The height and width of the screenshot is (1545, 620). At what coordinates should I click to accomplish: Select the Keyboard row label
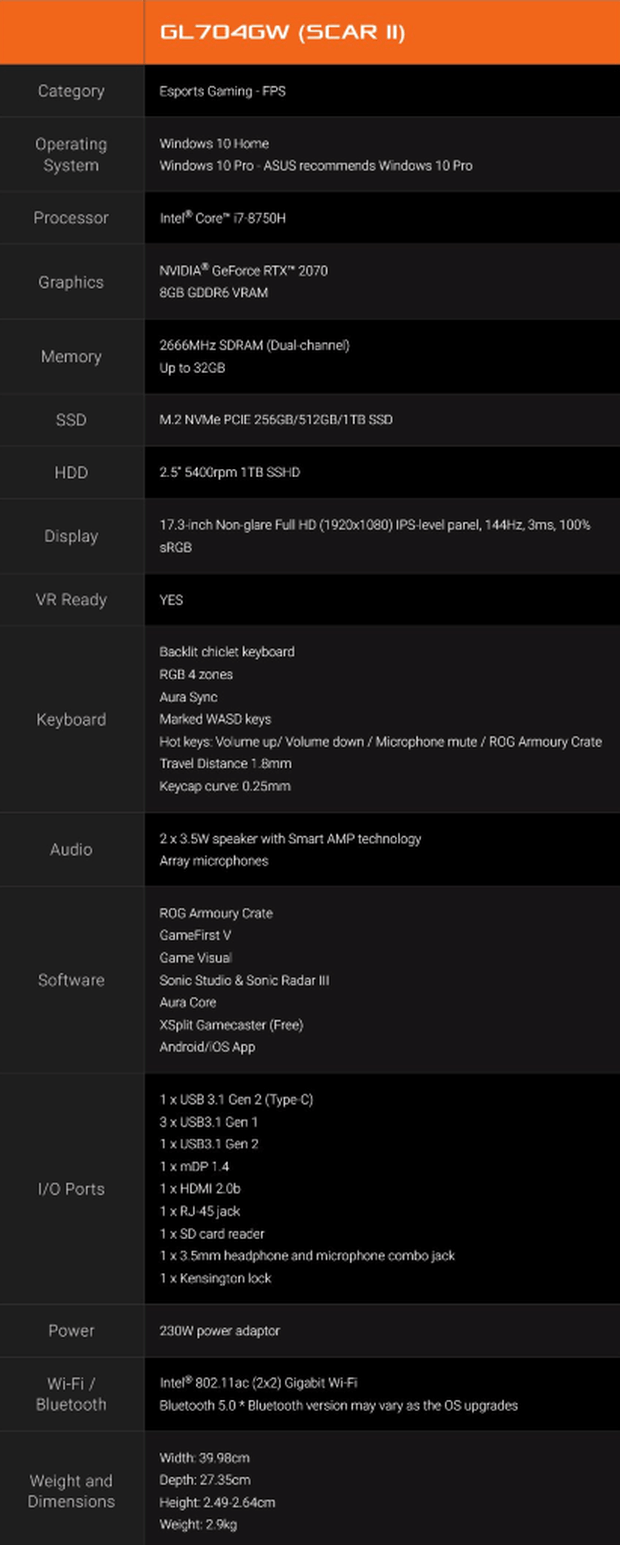click(71, 719)
